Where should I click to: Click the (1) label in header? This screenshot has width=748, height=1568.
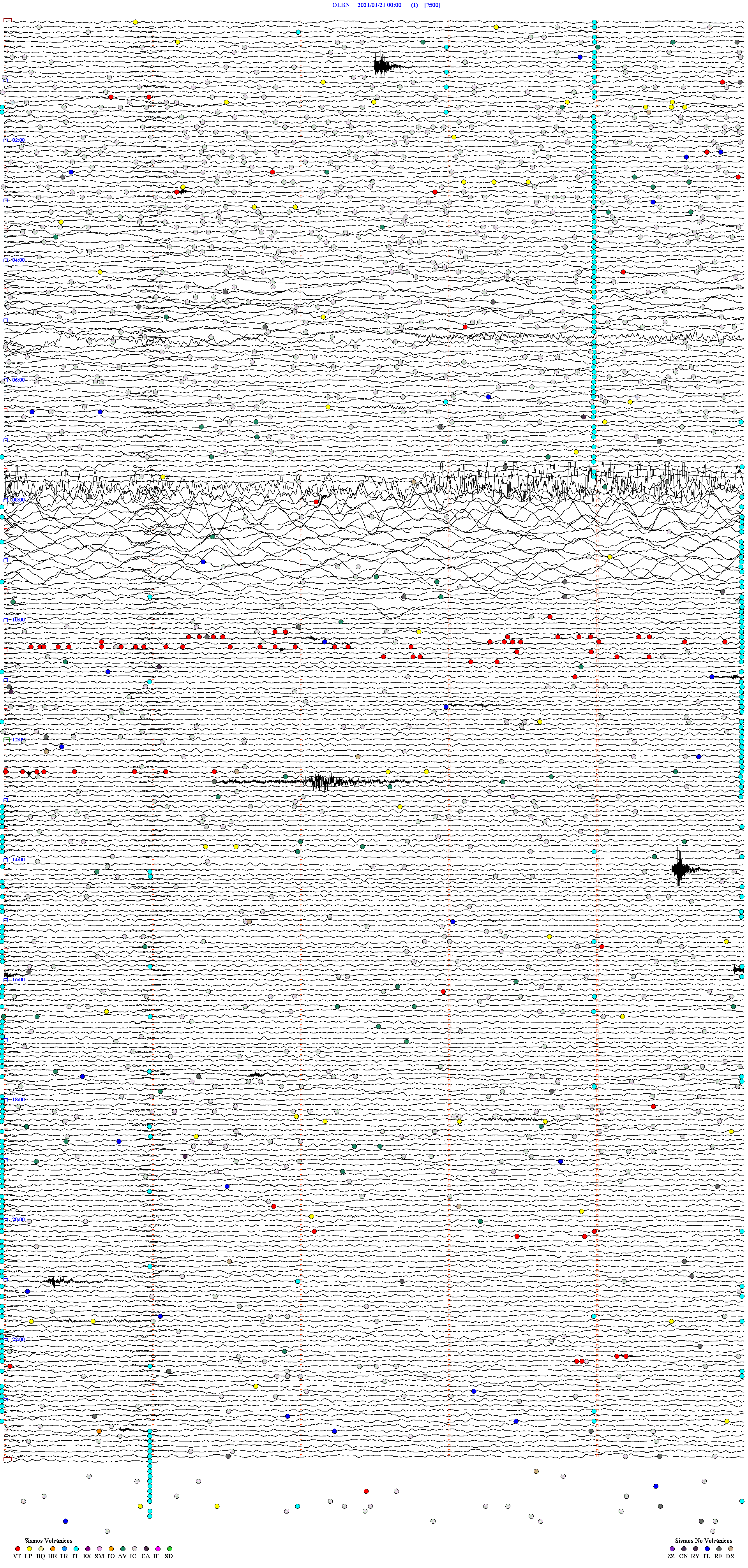pos(415,5)
